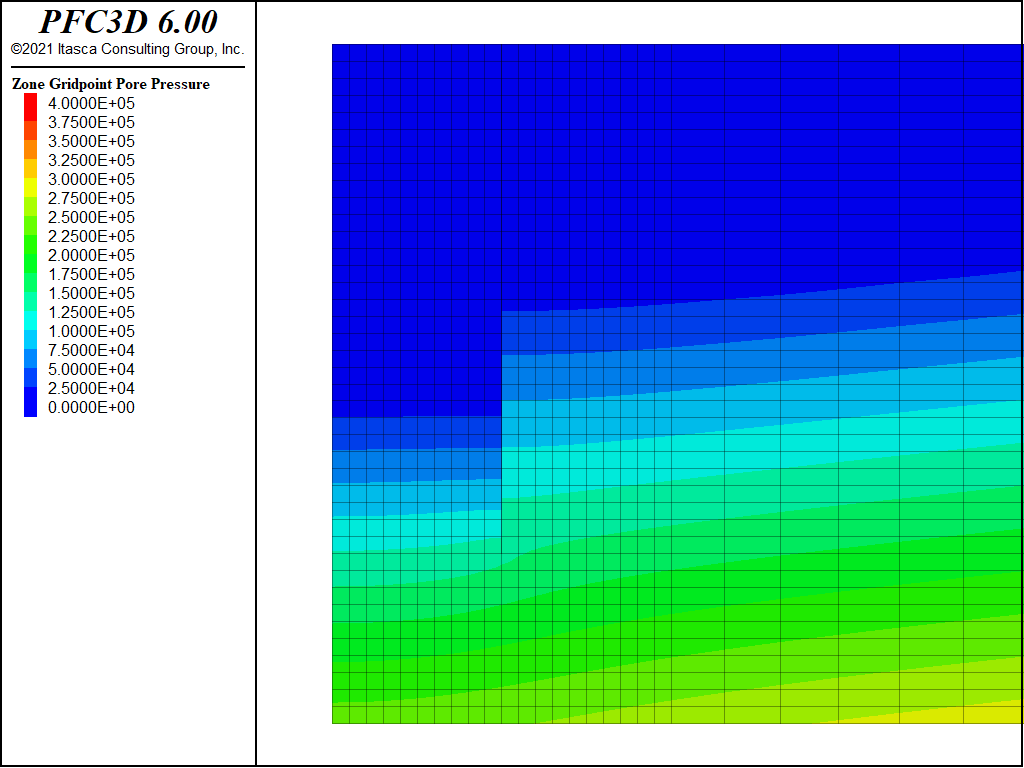Click the 4.0000E+05 legend value
The image size is (1024, 768).
[91, 103]
